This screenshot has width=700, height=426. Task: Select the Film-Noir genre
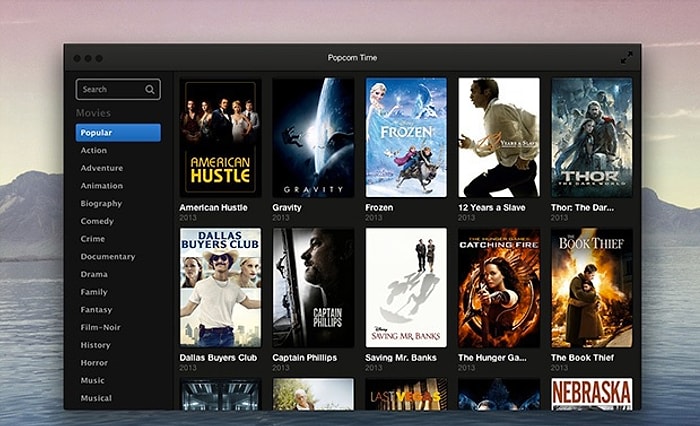pos(100,327)
